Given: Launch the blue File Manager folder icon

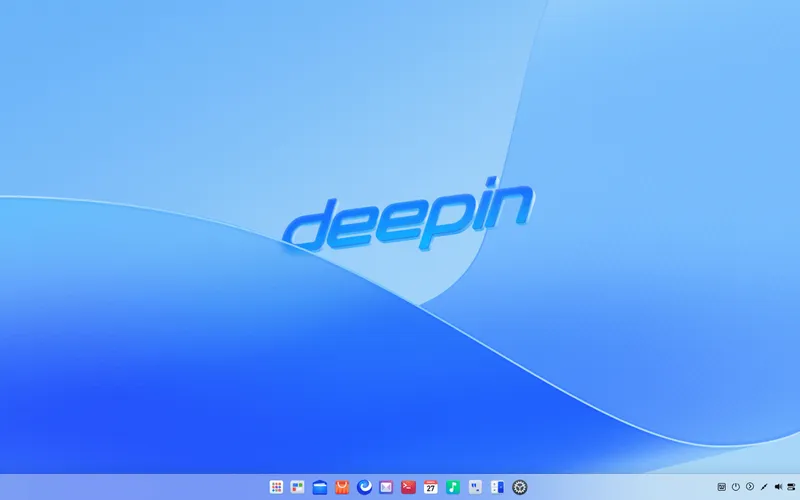Looking at the screenshot, I should (x=320, y=487).
